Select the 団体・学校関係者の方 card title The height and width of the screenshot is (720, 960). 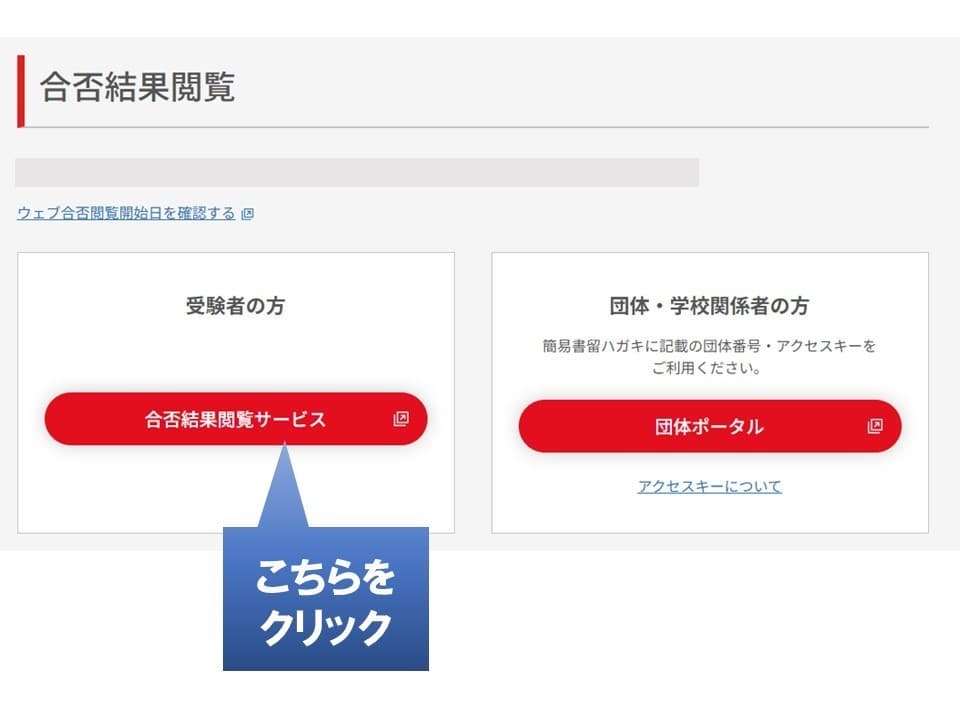[x=710, y=306]
